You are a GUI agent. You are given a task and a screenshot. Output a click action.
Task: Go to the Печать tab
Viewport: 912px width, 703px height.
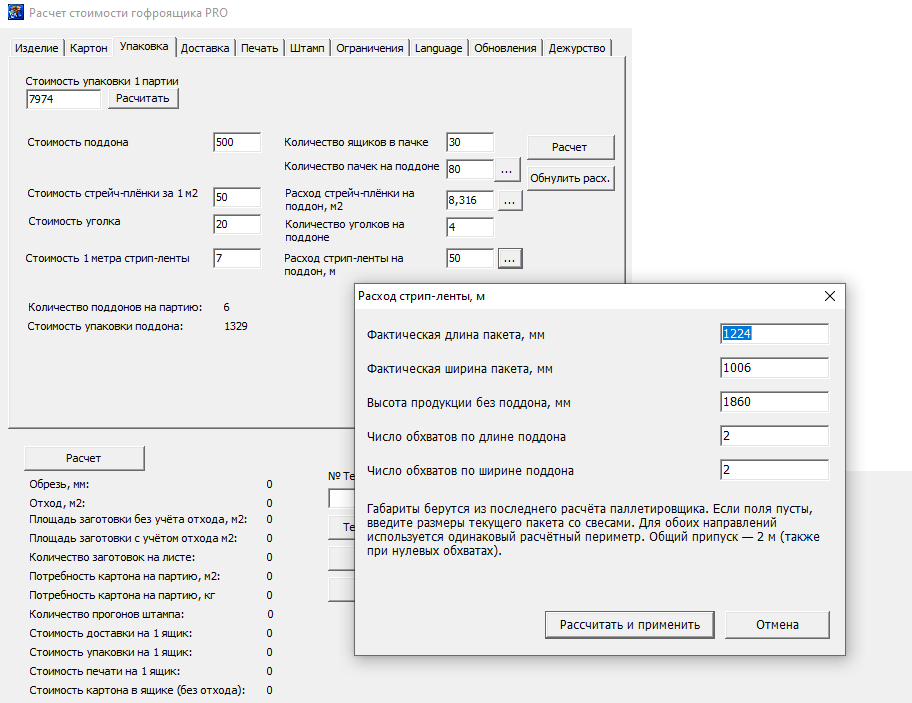(x=259, y=48)
